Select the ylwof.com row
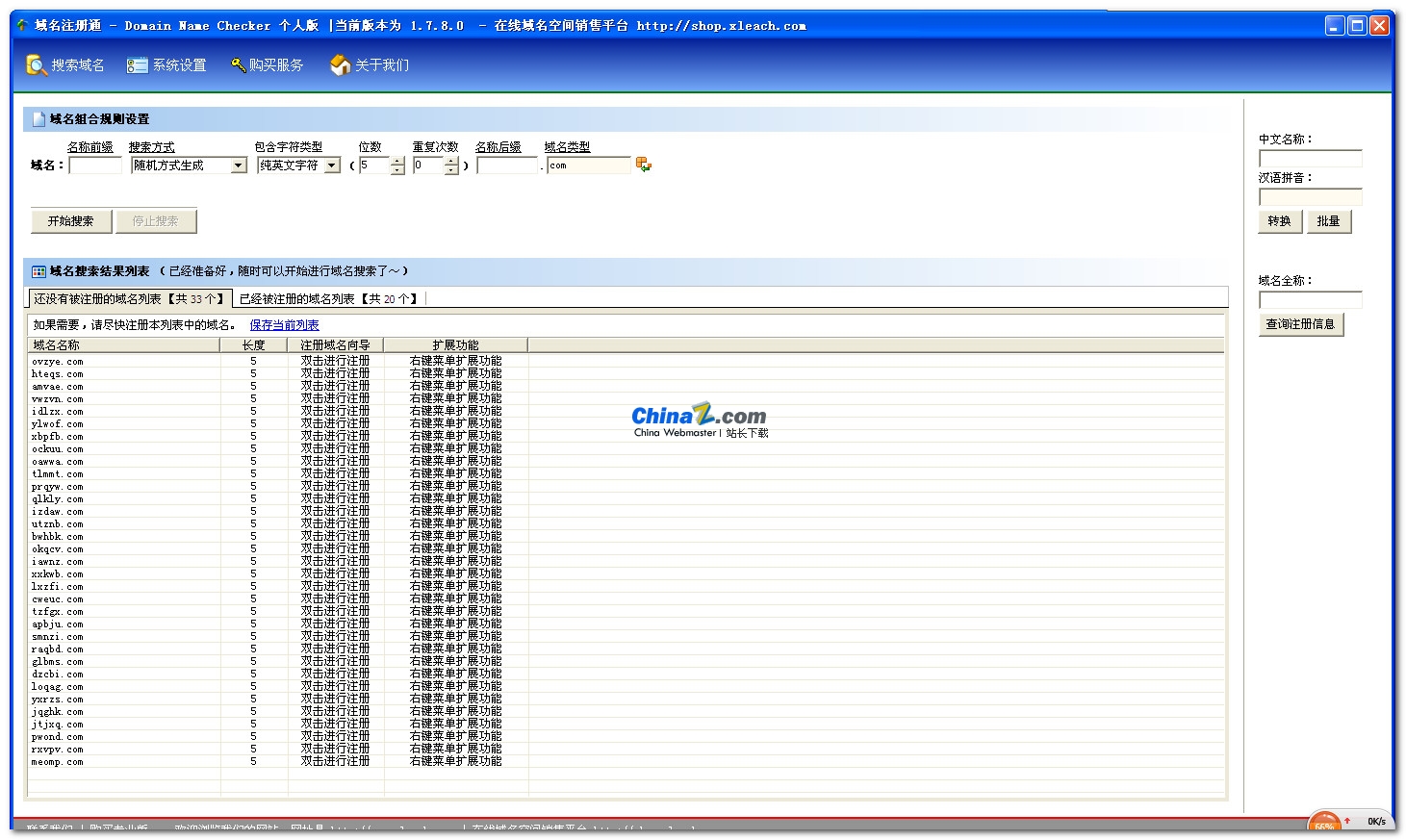The height and width of the screenshot is (840, 1406). 626,423
